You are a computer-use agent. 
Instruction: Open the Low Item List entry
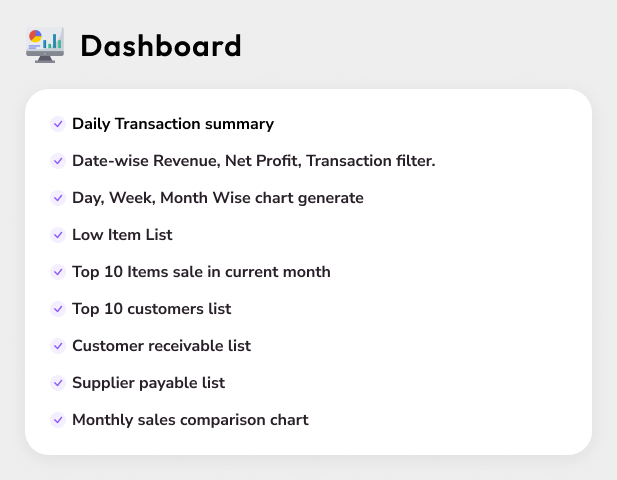pyautogui.click(x=122, y=235)
